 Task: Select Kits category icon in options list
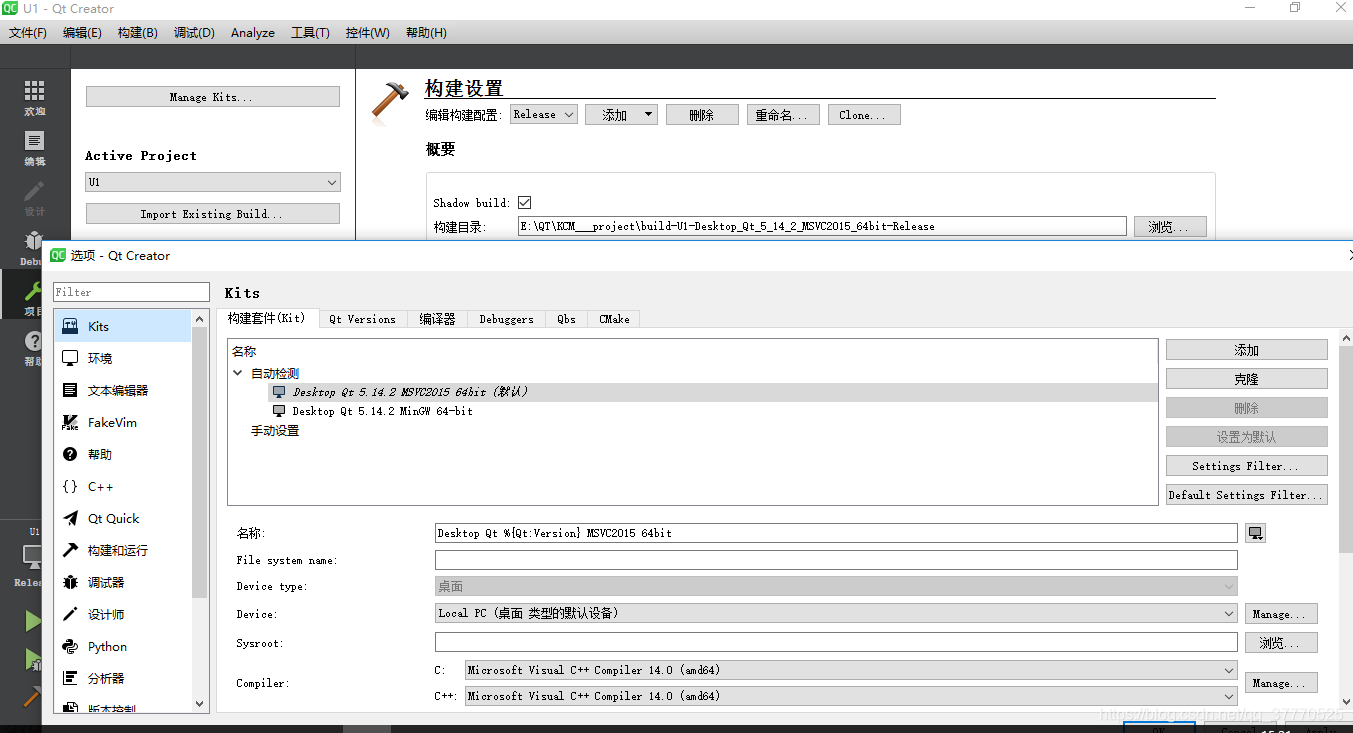pyautogui.click(x=70, y=326)
